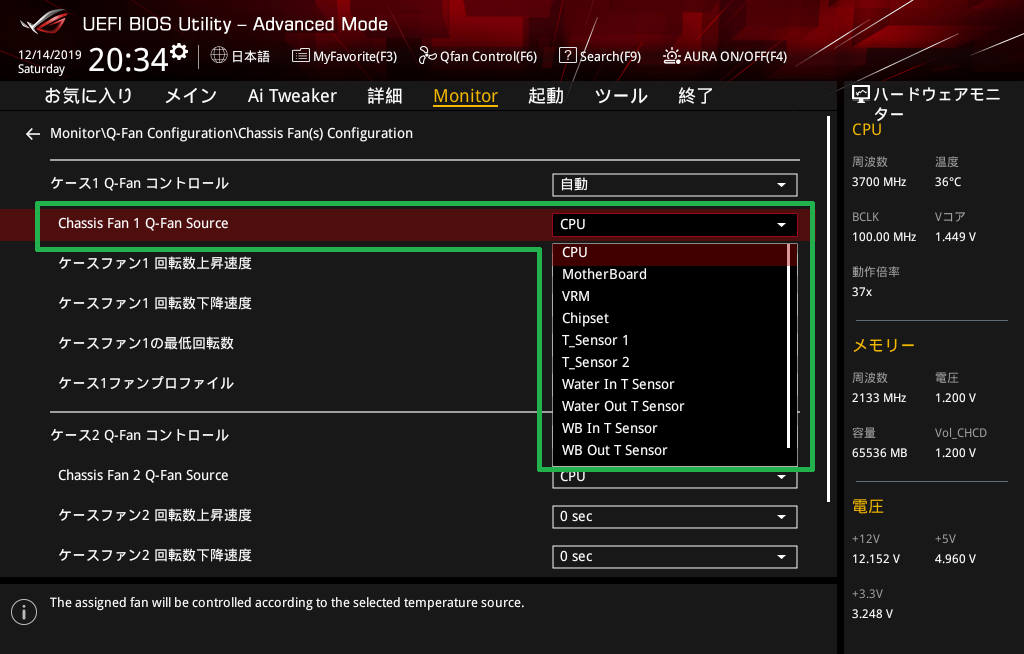Switch to the お気に入り tab
The image size is (1024, 654).
pos(88,96)
